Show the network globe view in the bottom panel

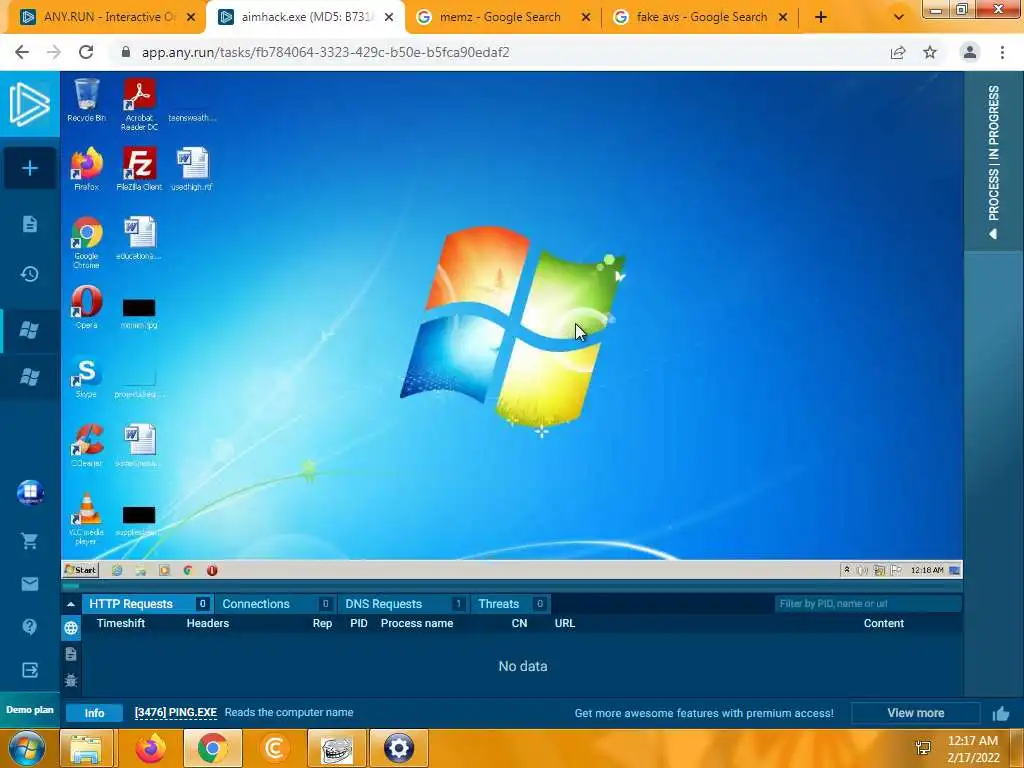[71, 628]
